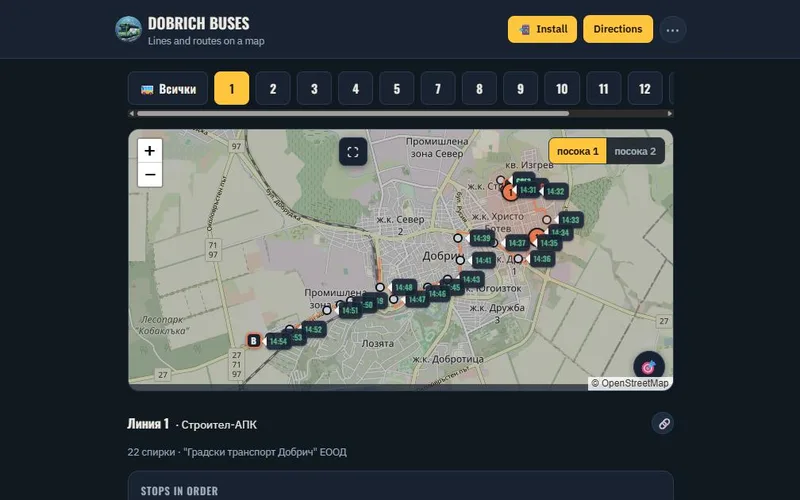The width and height of the screenshot is (800, 500).
Task: Click the Install button
Action: (542, 29)
